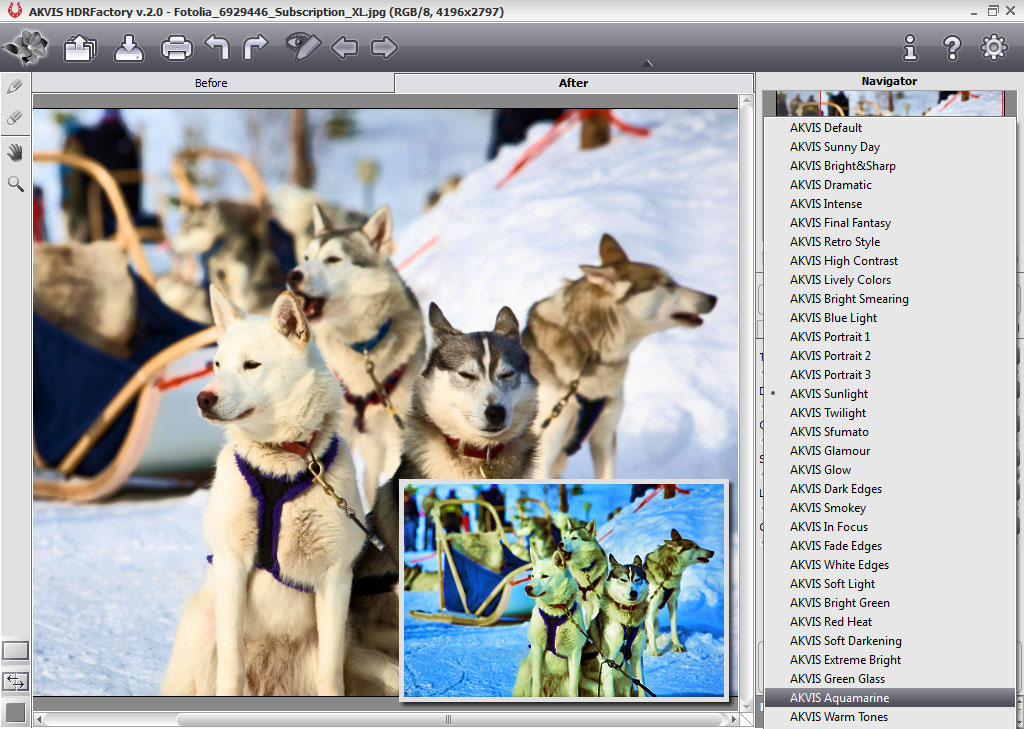Undo the last action with the left curved arrow

217,47
